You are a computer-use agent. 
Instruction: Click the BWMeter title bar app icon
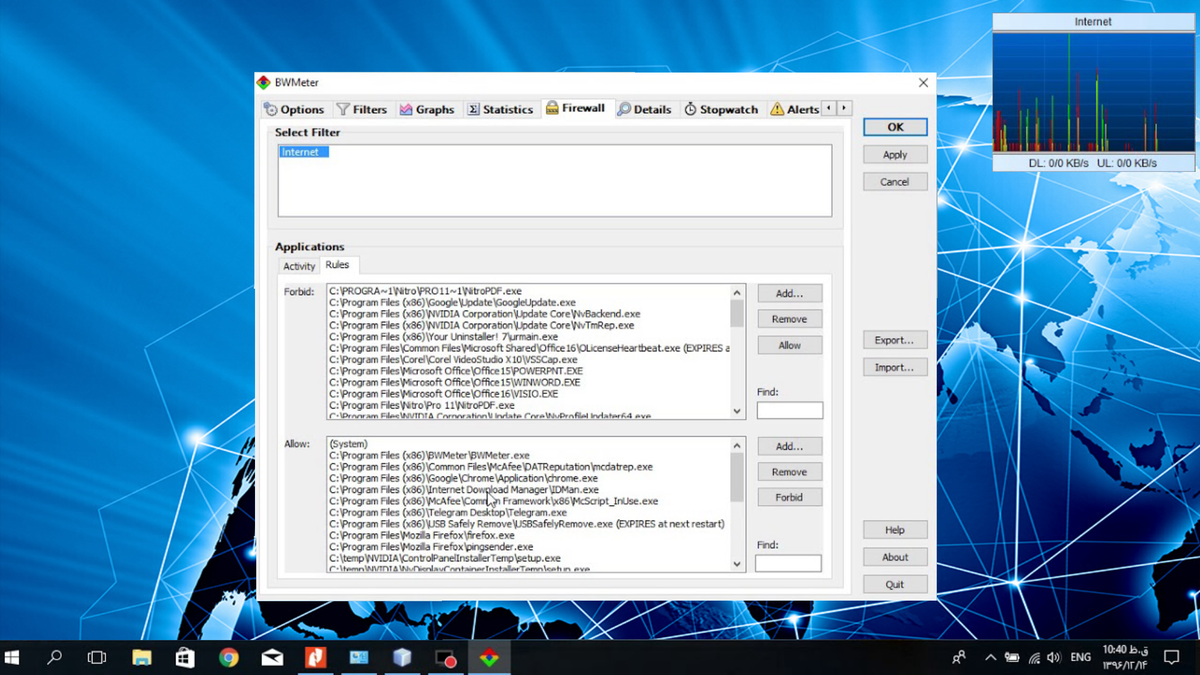click(x=264, y=83)
